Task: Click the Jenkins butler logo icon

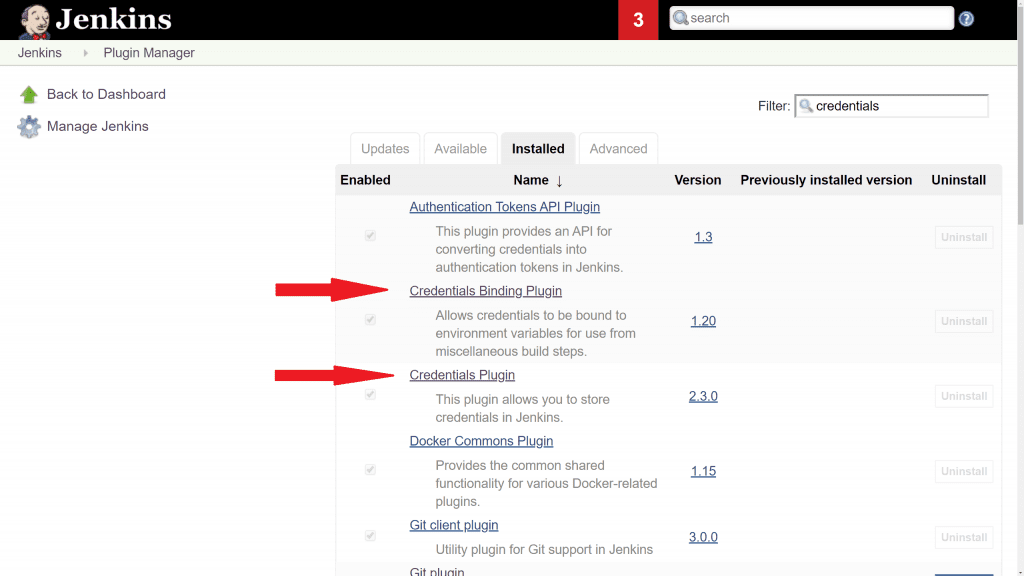Action: click(x=35, y=20)
